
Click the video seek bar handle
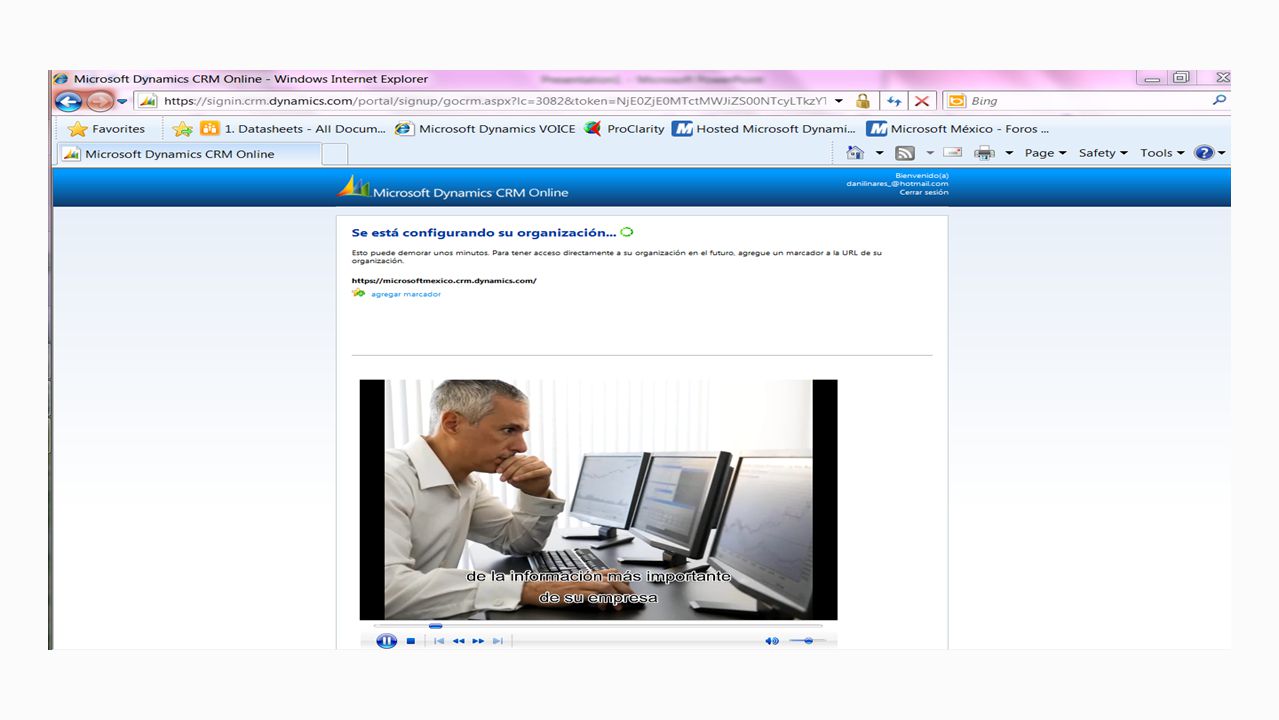click(435, 626)
